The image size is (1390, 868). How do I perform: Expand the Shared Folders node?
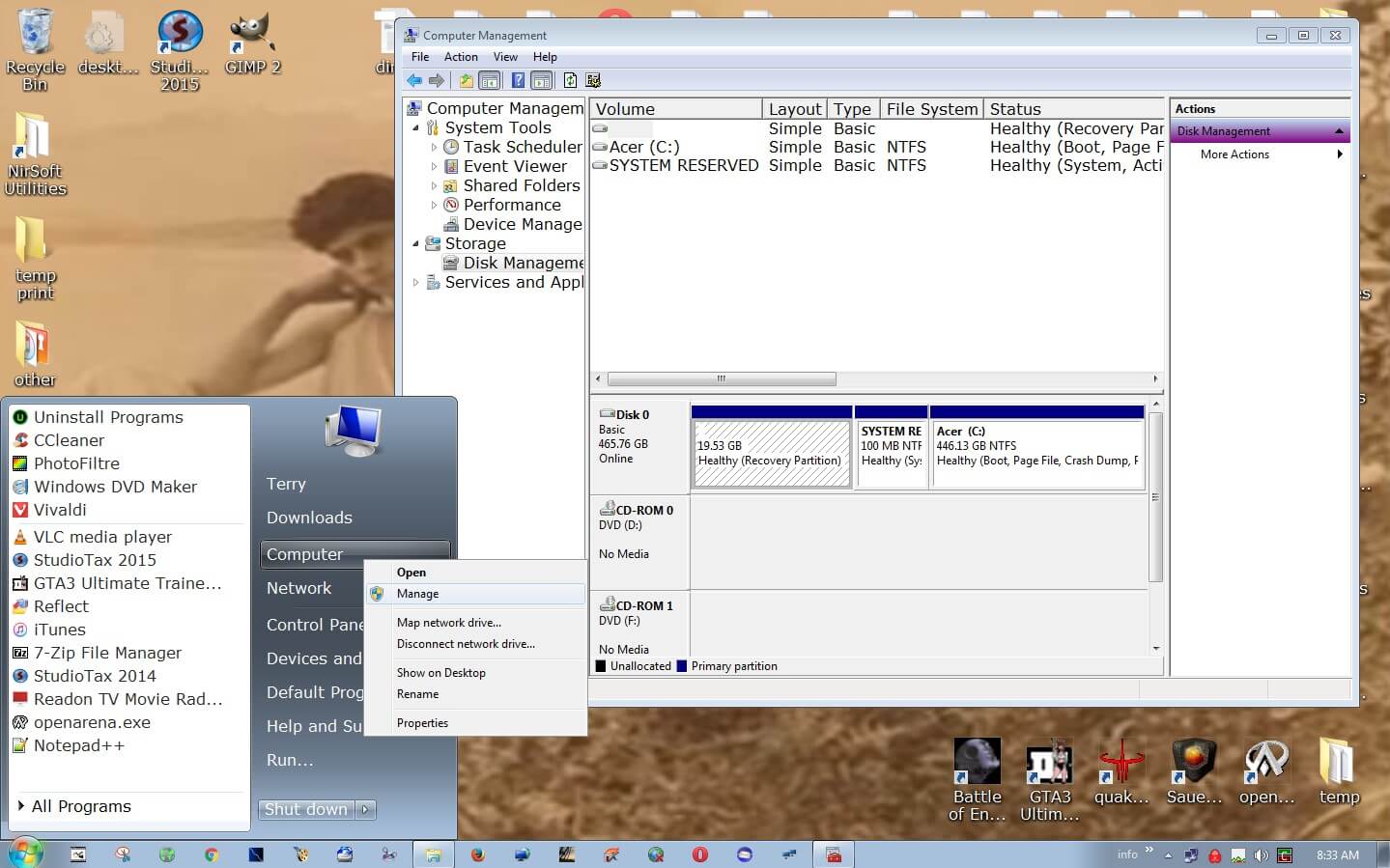point(434,186)
